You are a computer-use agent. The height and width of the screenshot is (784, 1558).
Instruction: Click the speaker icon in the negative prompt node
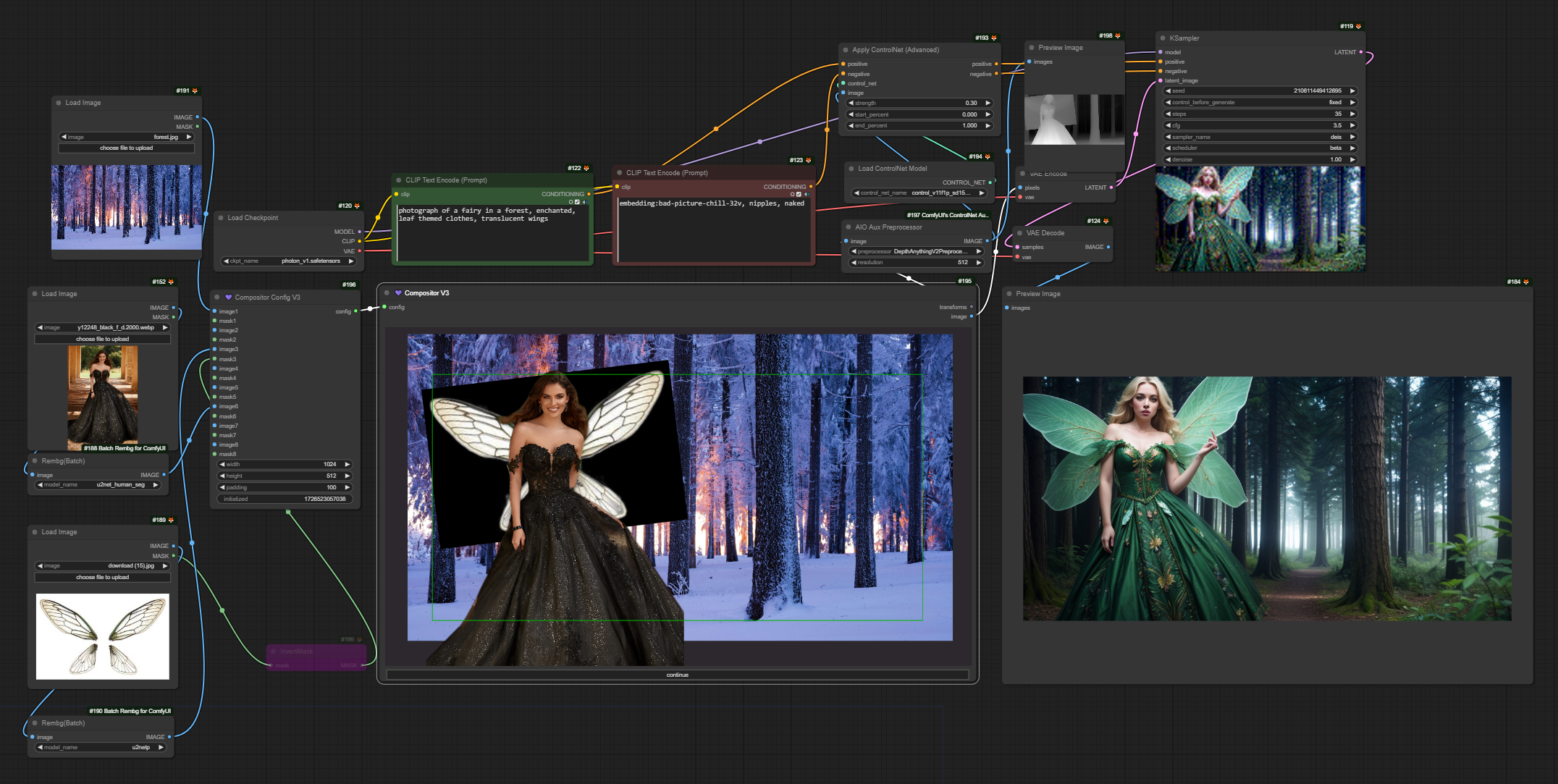pos(807,194)
